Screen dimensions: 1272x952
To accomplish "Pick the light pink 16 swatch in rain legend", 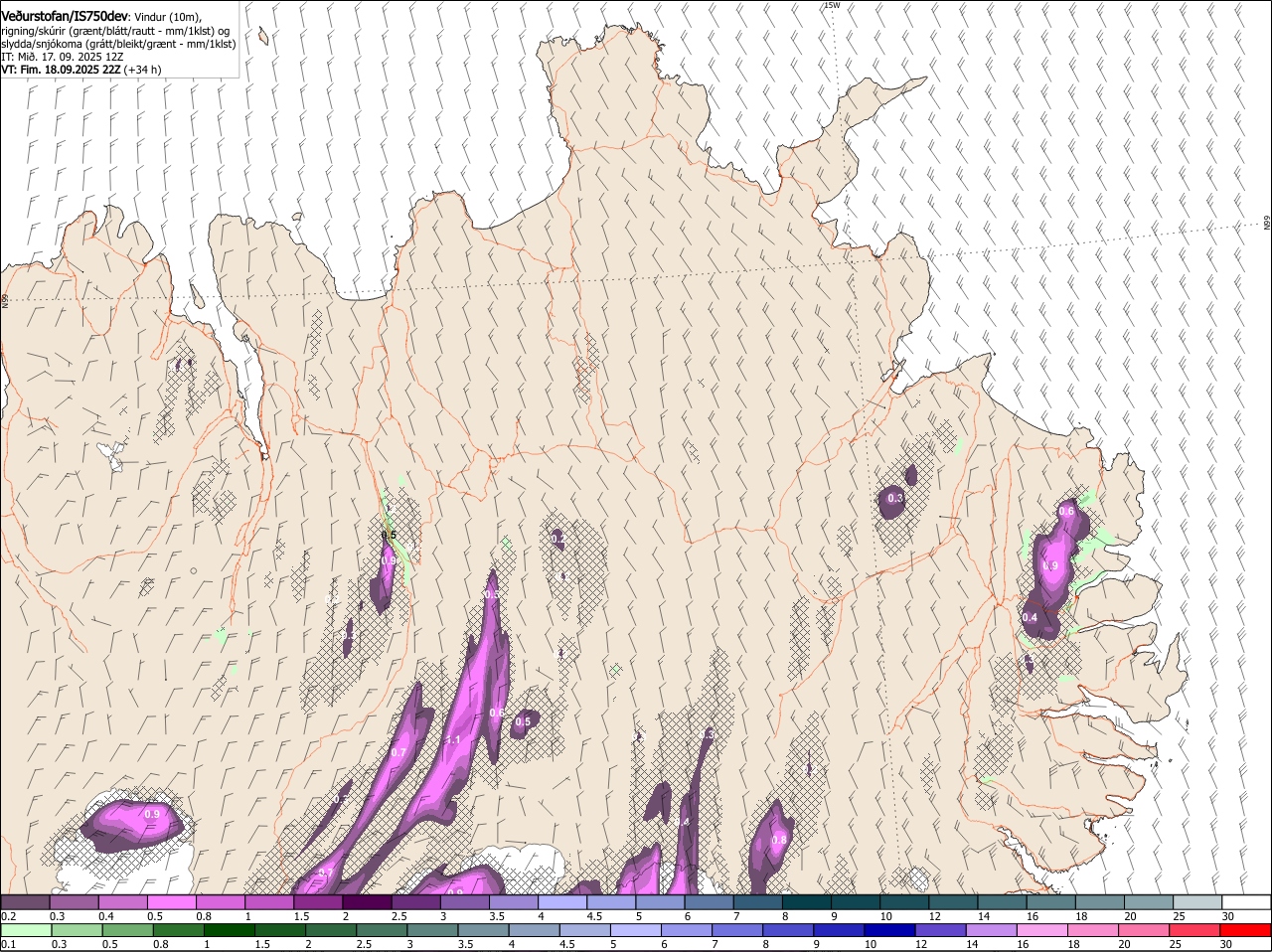I will [1041, 930].
